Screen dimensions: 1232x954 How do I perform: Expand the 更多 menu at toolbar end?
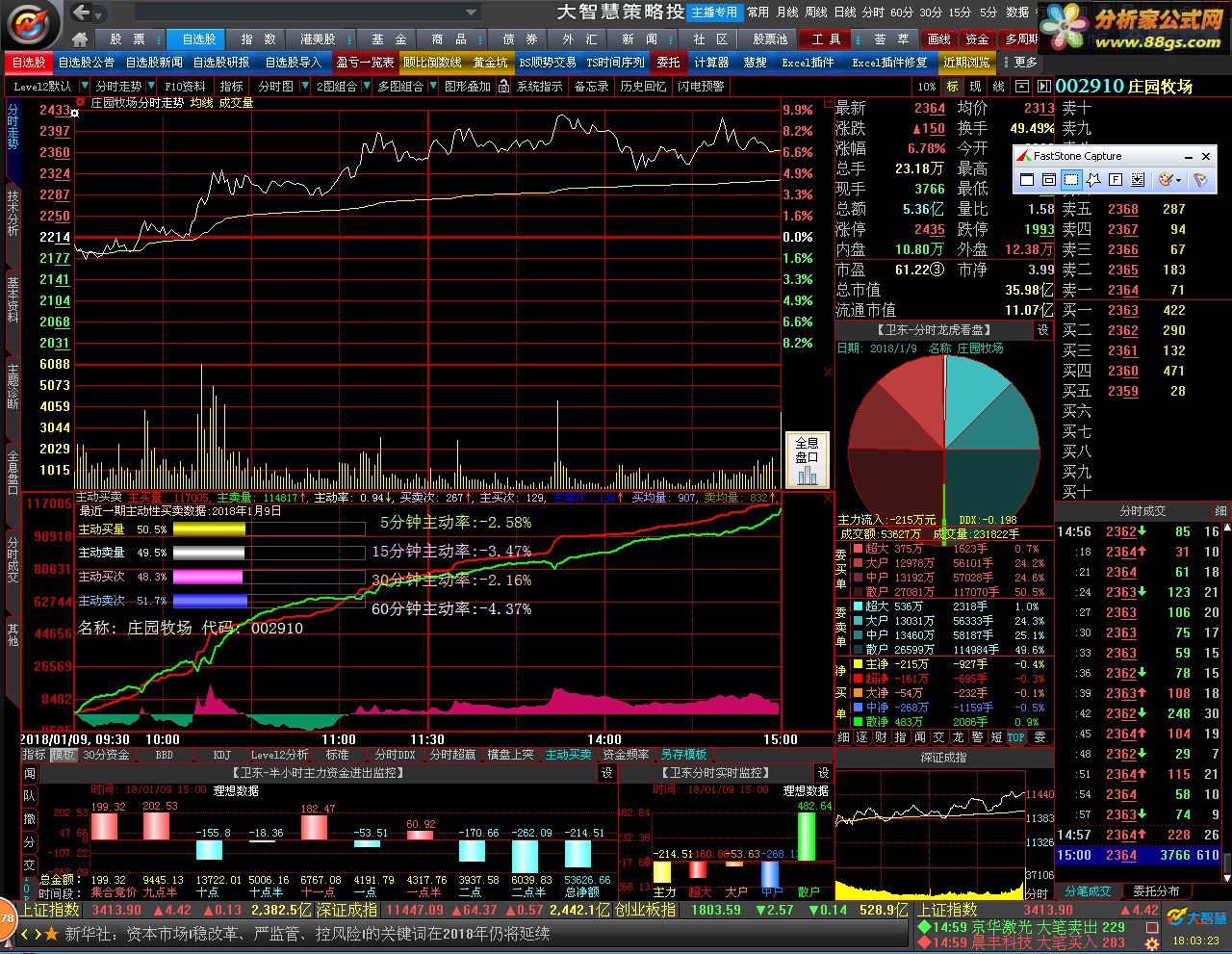[1020, 62]
